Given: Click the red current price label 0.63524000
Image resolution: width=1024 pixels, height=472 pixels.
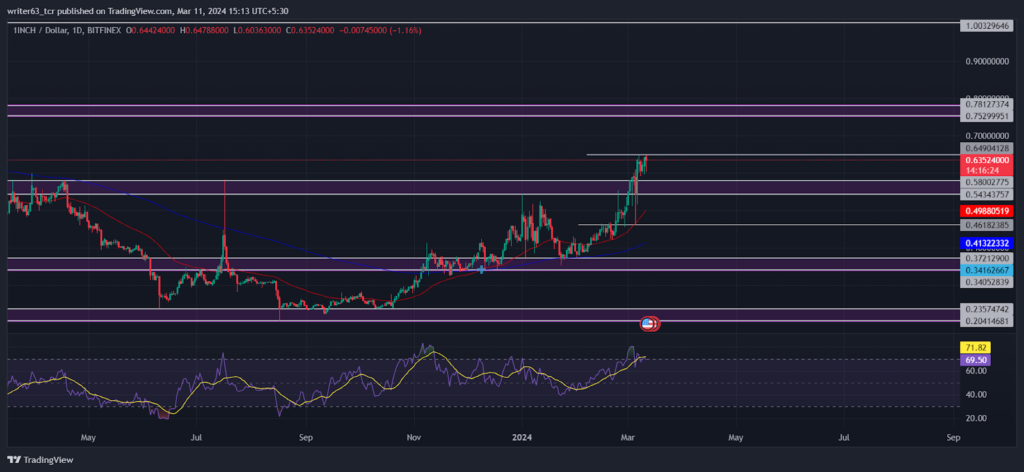Looking at the screenshot, I should [987, 160].
